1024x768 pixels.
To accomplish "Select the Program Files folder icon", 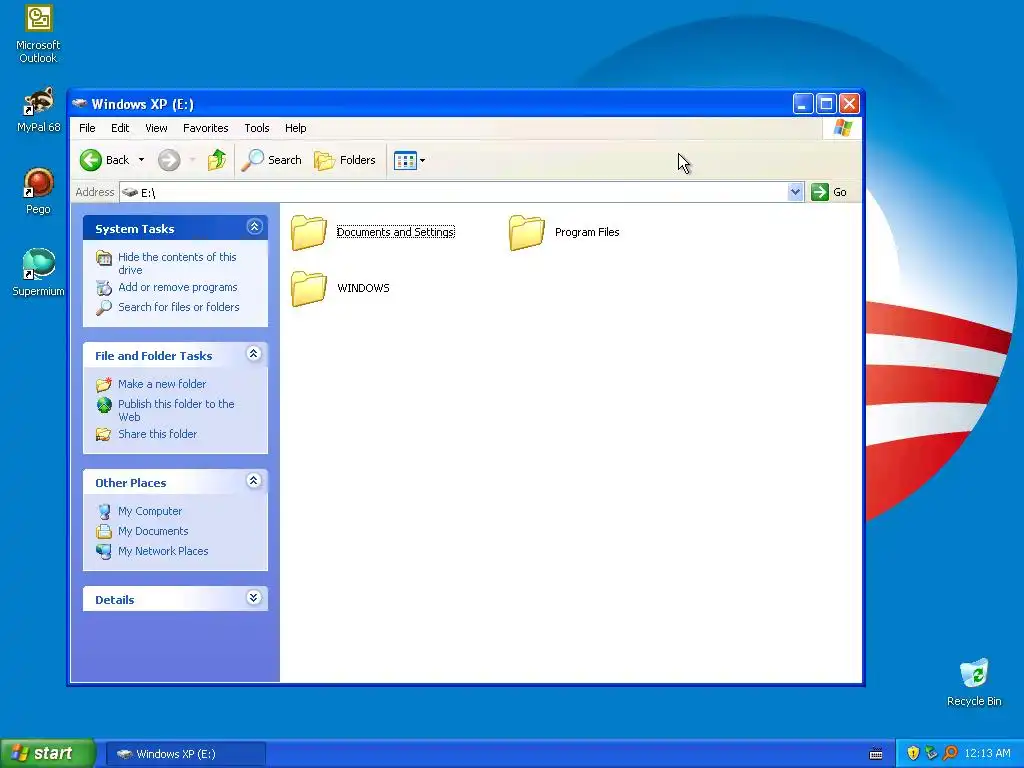I will click(526, 232).
